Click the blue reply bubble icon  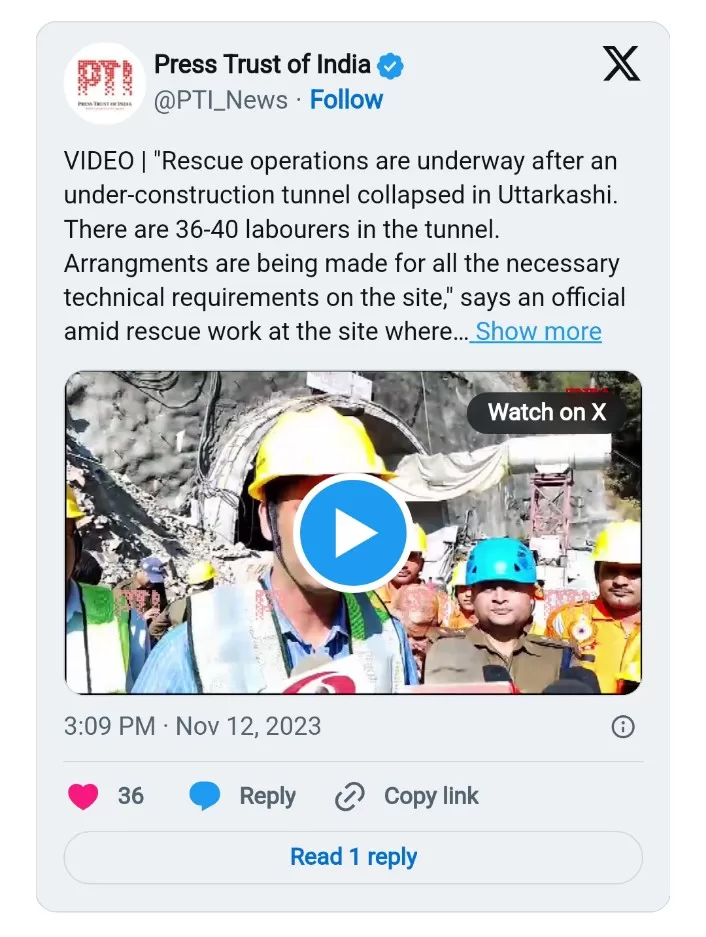click(x=204, y=796)
